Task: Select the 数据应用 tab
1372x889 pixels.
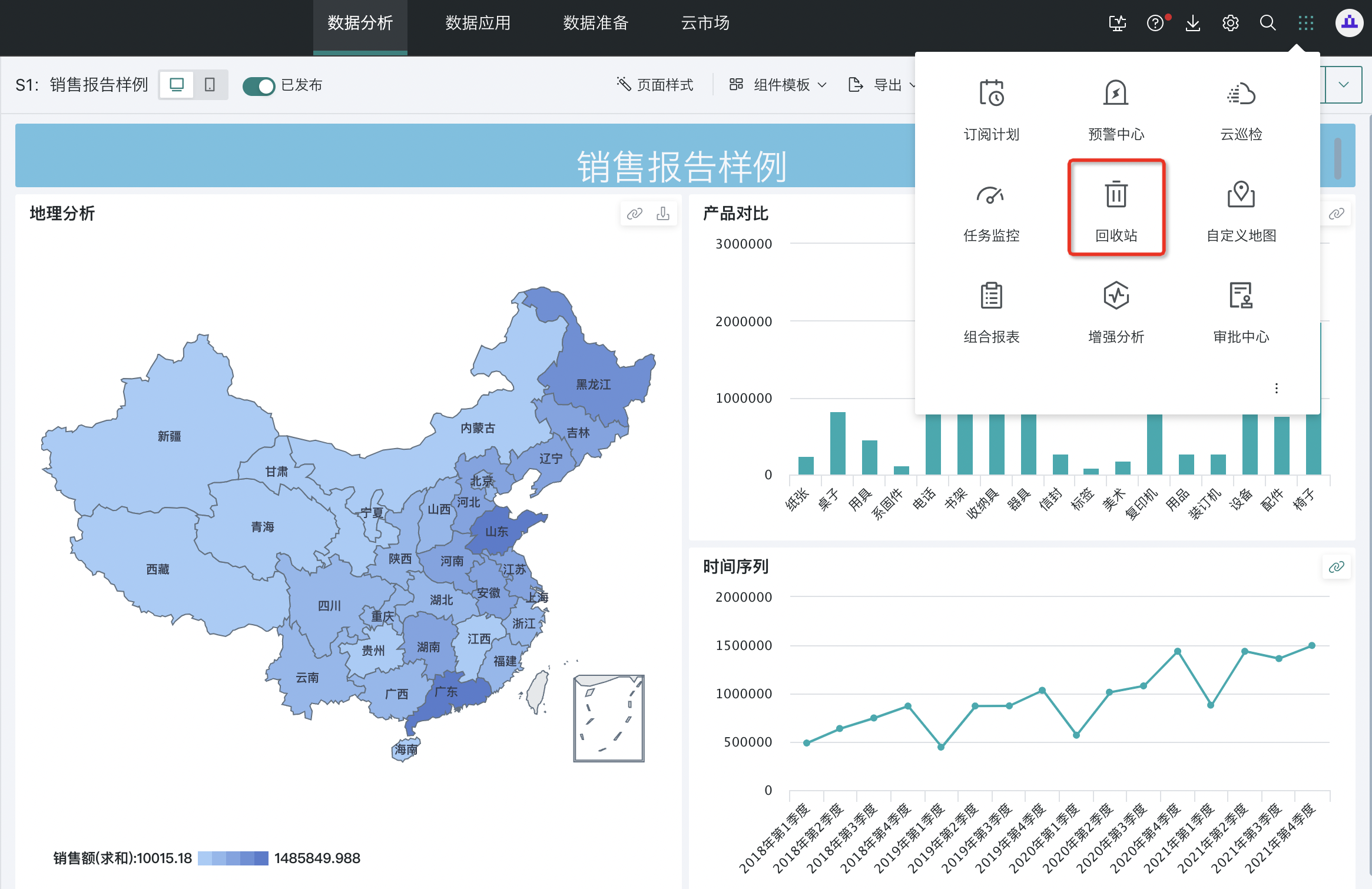Action: click(x=478, y=24)
